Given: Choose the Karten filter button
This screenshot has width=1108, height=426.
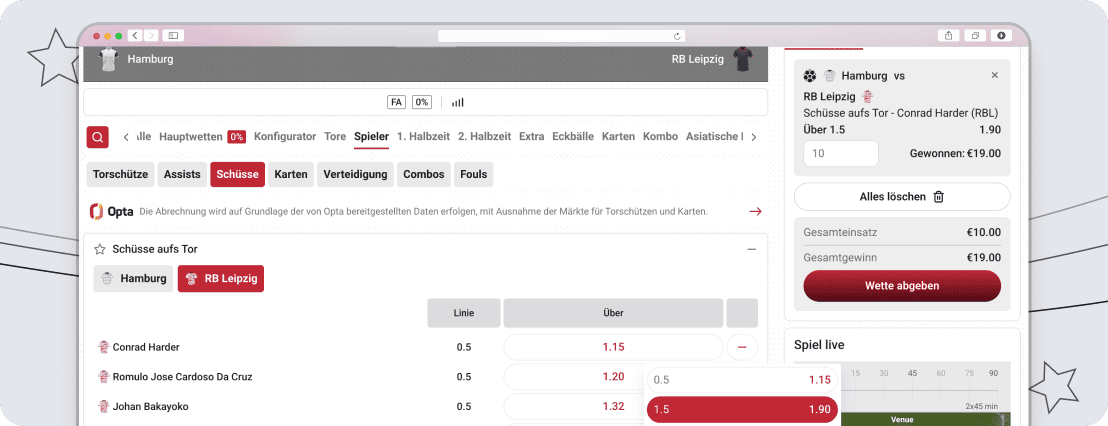Looking at the screenshot, I should tap(291, 174).
